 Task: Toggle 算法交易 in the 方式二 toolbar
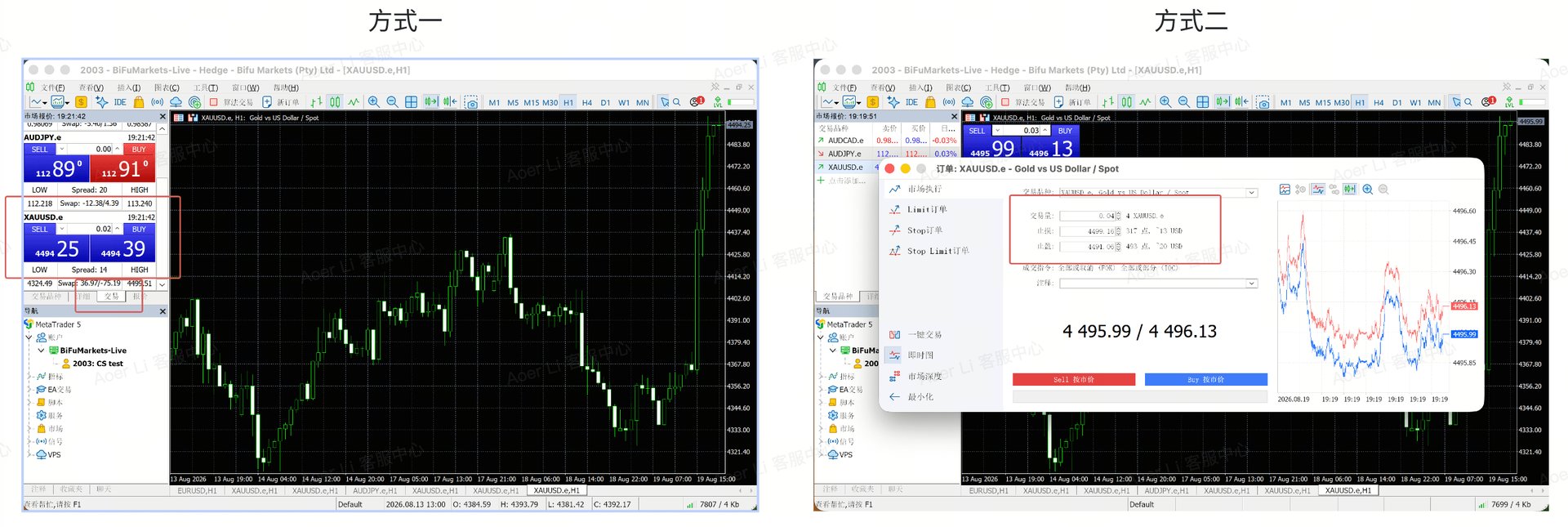[1022, 102]
